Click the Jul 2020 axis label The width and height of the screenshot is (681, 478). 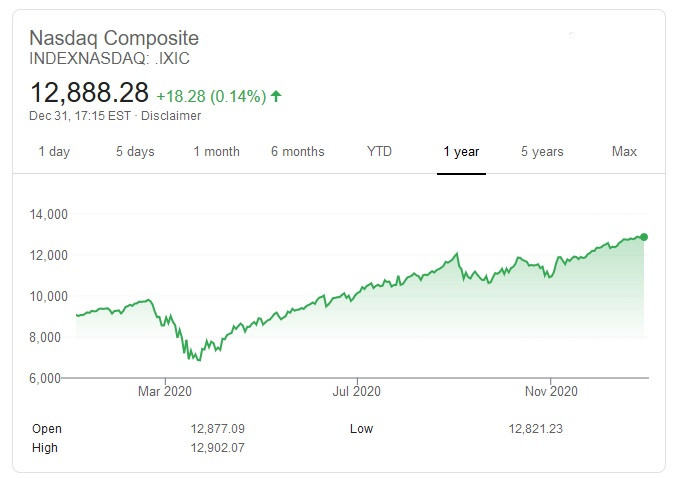coord(357,391)
